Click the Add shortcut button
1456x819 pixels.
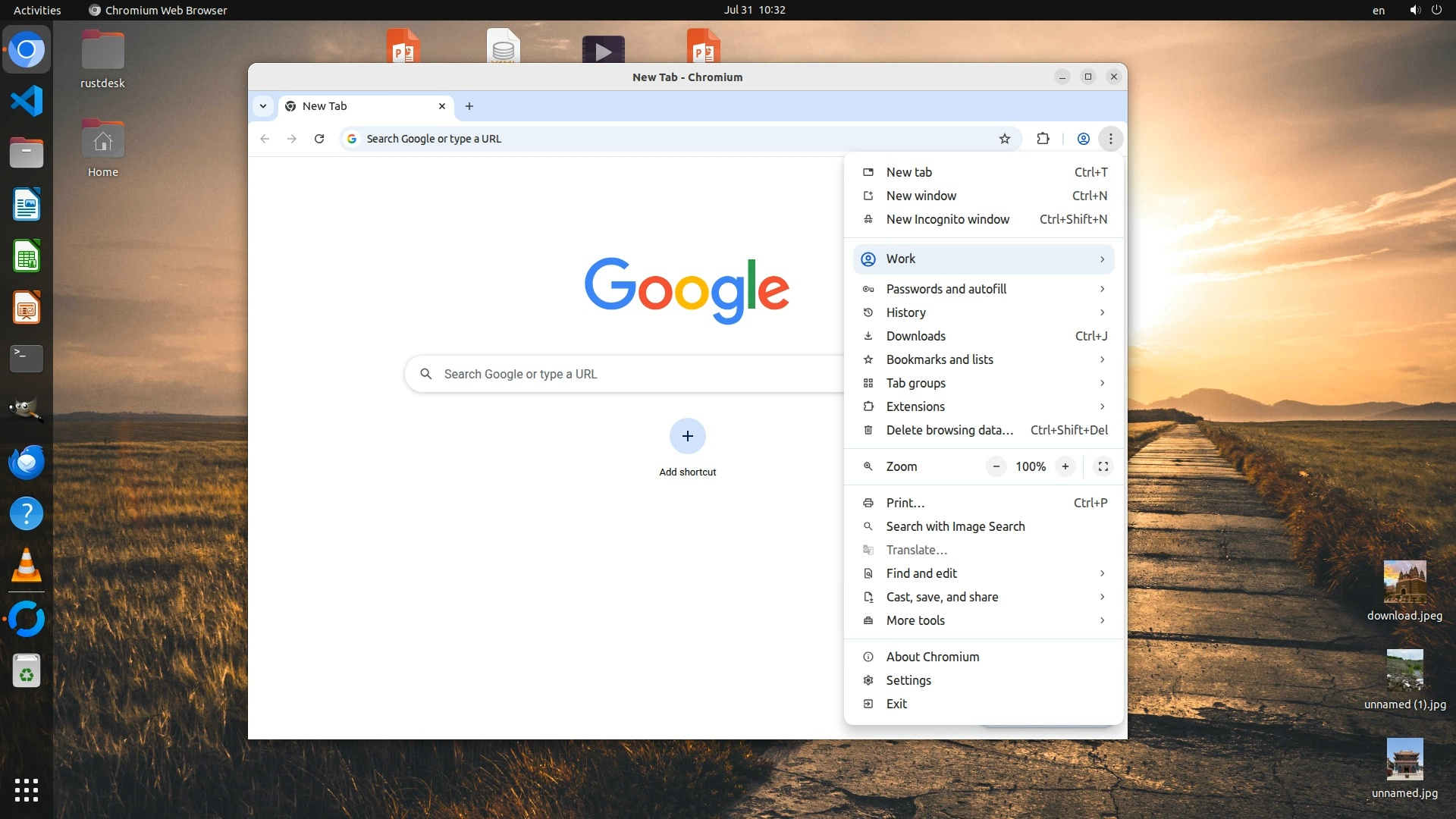(688, 437)
